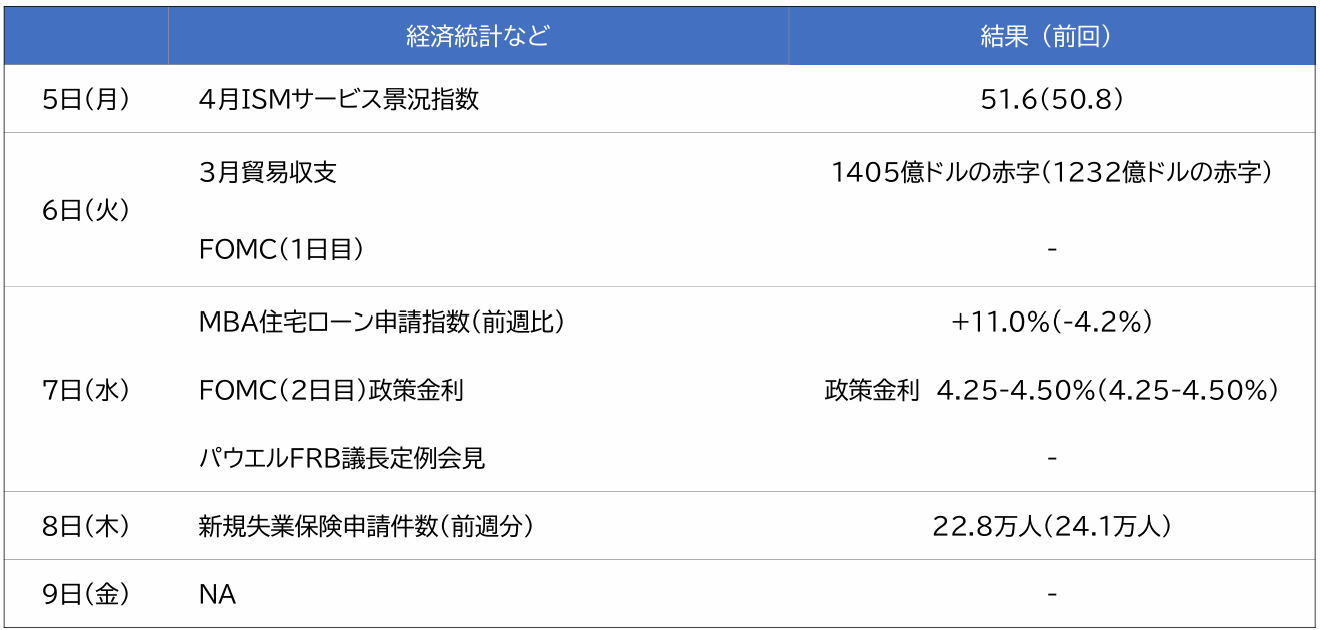1320x630 pixels.
Task: Select 新規失業保険申請件数(前週分) entry
Action: coord(366,526)
